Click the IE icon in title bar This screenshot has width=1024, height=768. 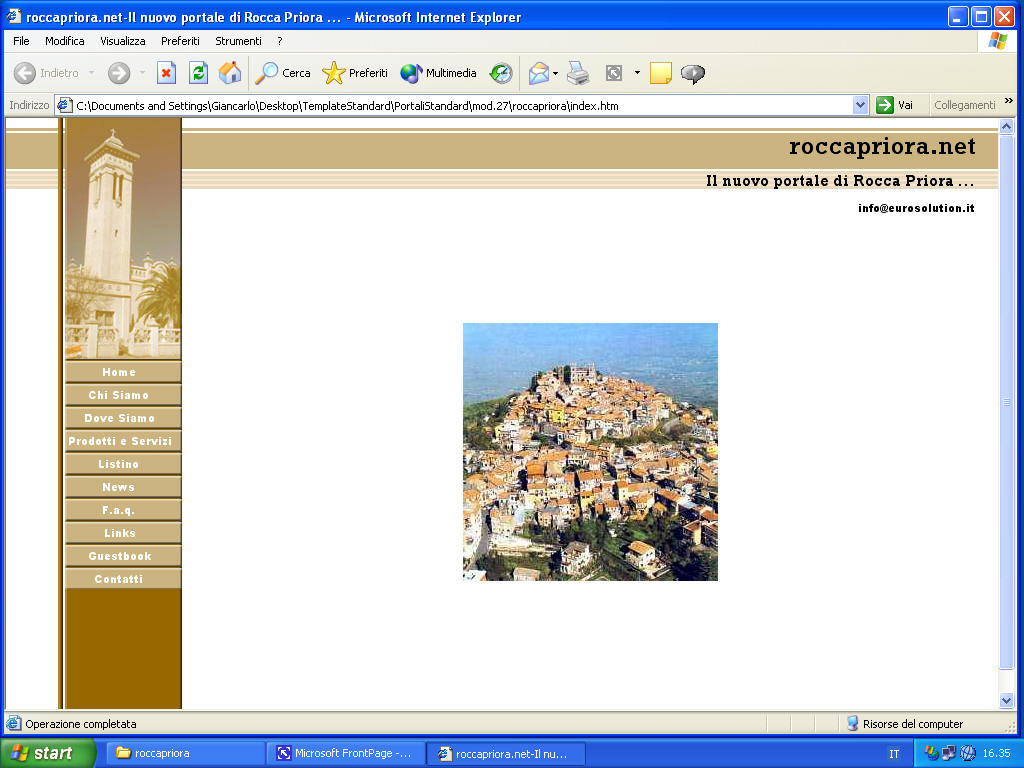point(14,16)
